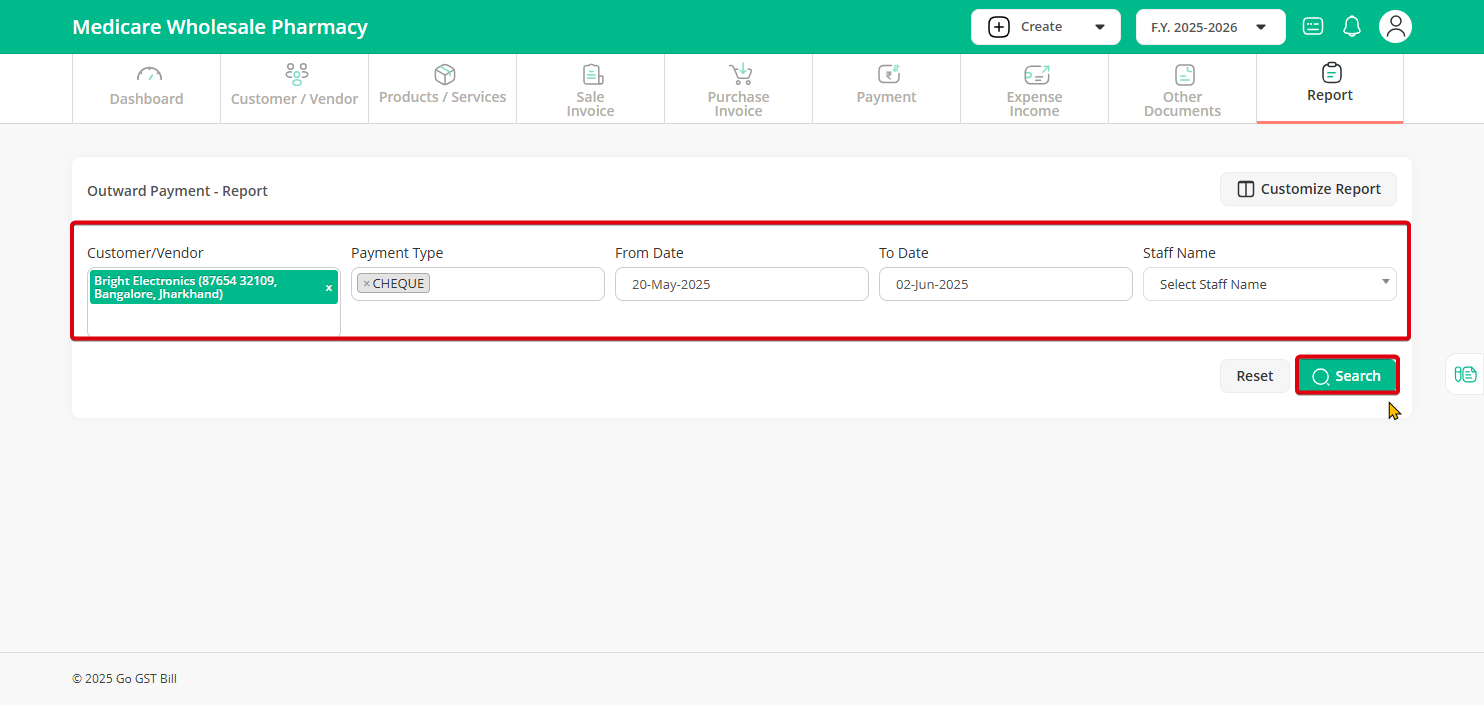Click the To Date field 02-Jun-2025
The image size is (1484, 705).
(x=1006, y=284)
